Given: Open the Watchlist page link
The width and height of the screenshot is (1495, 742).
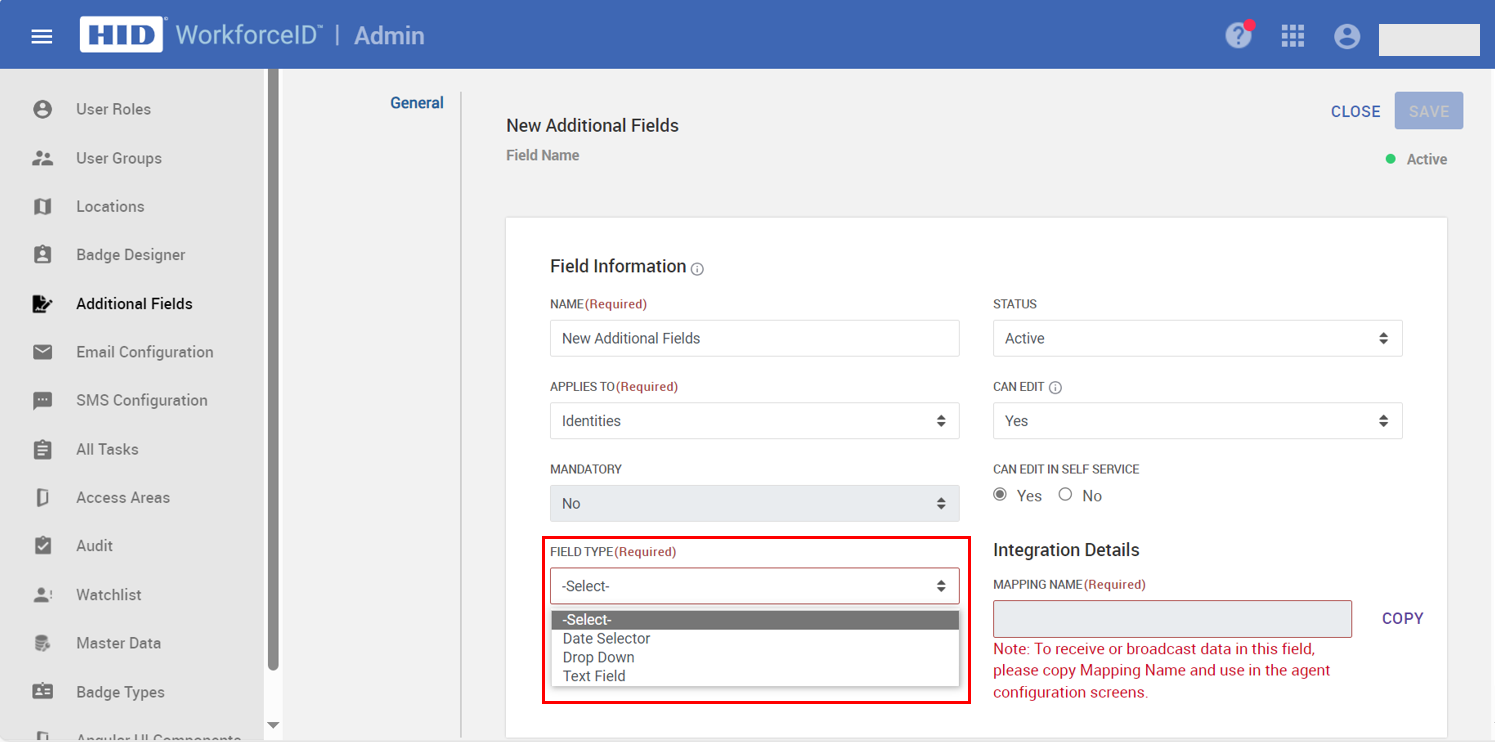Looking at the screenshot, I should [109, 595].
